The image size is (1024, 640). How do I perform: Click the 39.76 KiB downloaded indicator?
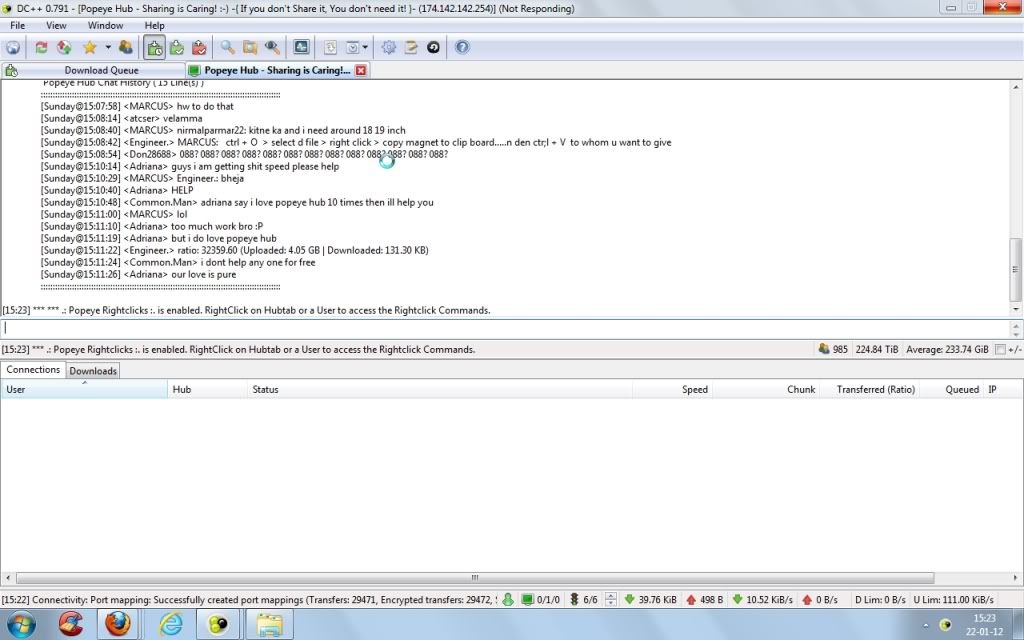click(650, 600)
